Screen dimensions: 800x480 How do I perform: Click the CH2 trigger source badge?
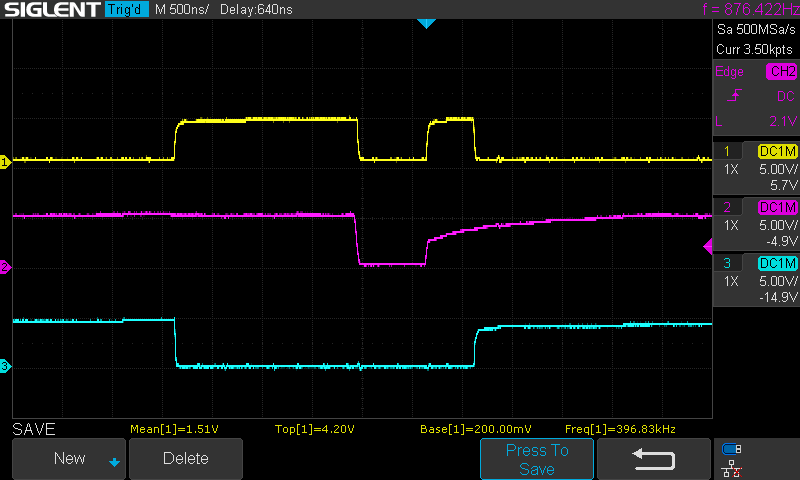(x=782, y=71)
